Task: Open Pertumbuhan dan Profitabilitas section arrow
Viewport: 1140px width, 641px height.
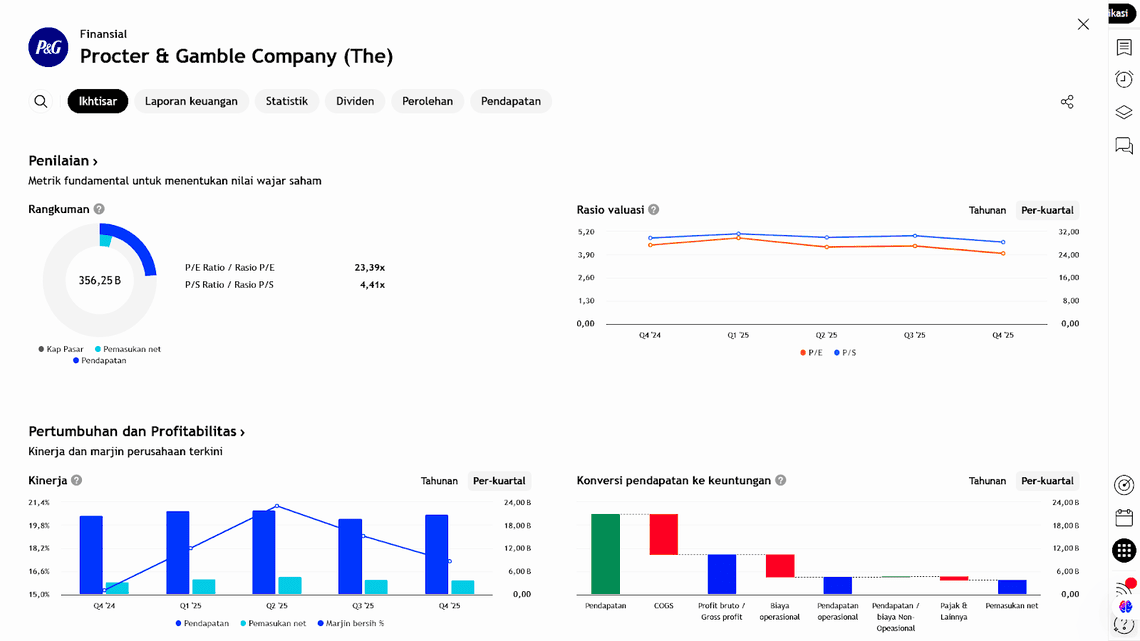Action: (x=137, y=432)
